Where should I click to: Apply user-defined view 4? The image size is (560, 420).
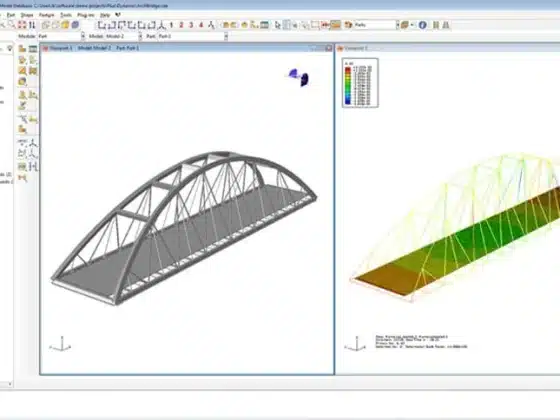coord(201,25)
